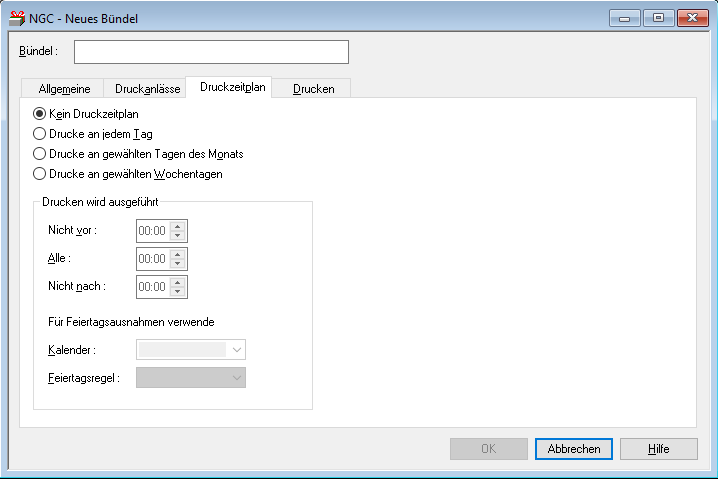The width and height of the screenshot is (718, 479).
Task: Select Drucke an gewählten Tagen des Monats
Action: (x=40, y=154)
